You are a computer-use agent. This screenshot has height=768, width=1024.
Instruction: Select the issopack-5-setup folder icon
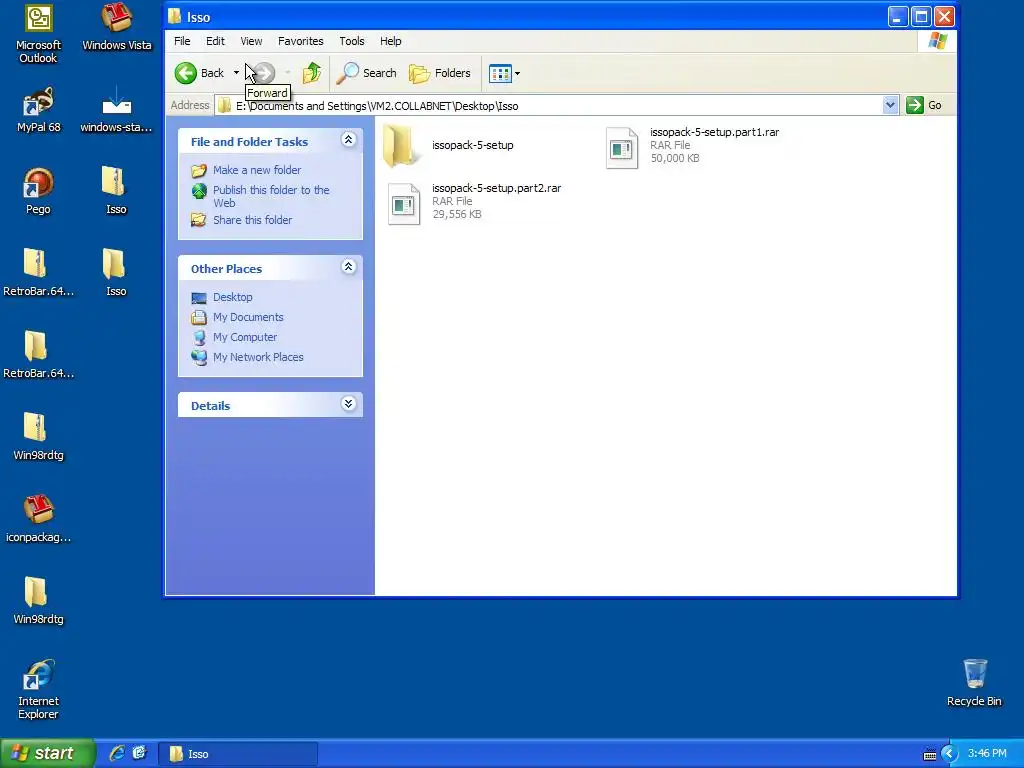point(400,146)
